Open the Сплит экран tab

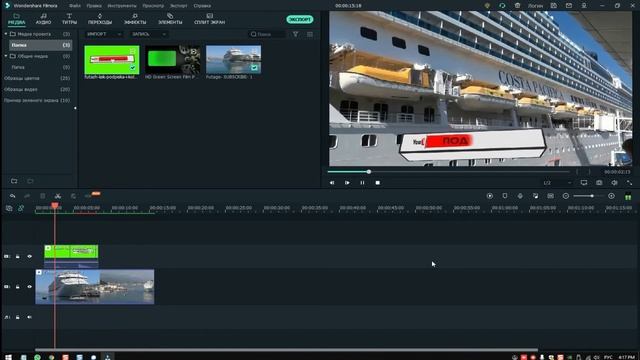209,19
